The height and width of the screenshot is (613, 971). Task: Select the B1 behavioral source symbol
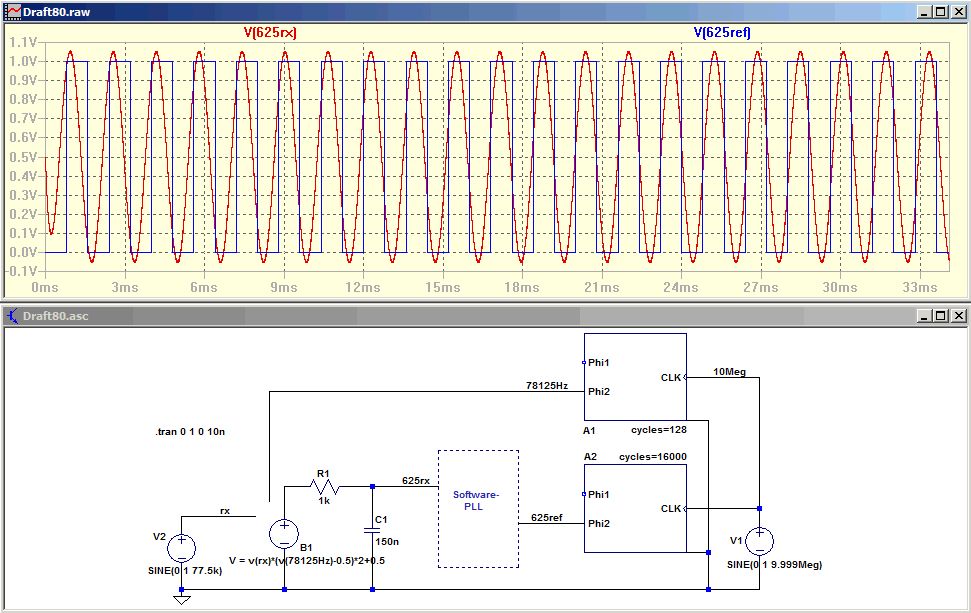(284, 534)
